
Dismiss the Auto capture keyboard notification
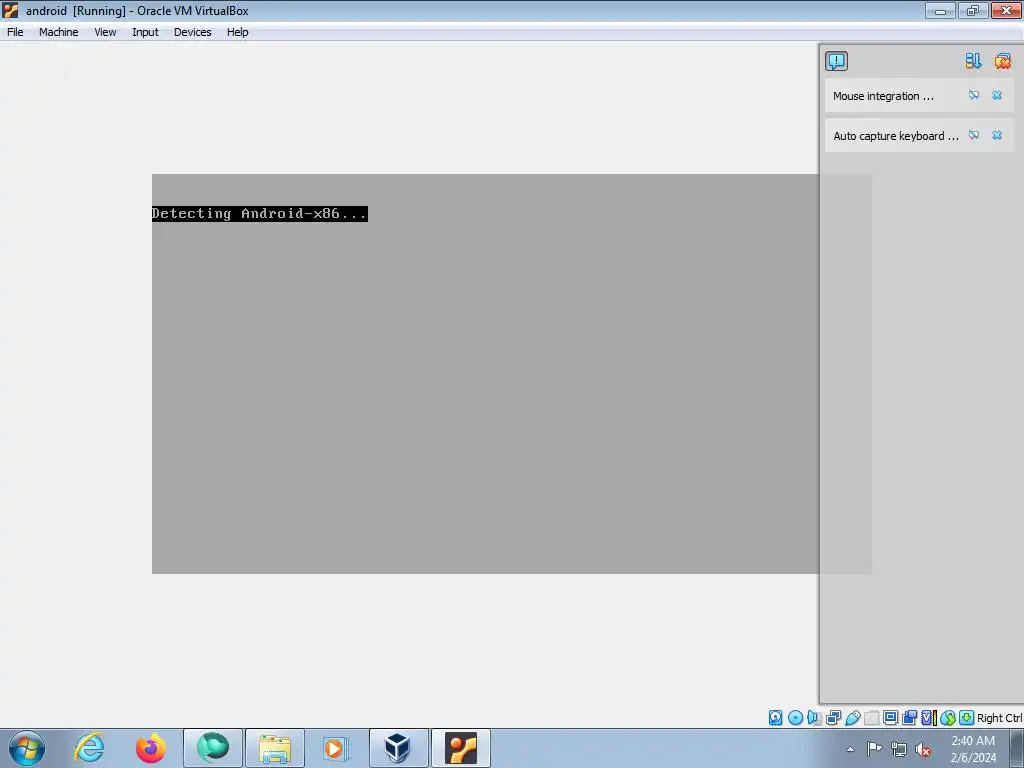click(997, 135)
